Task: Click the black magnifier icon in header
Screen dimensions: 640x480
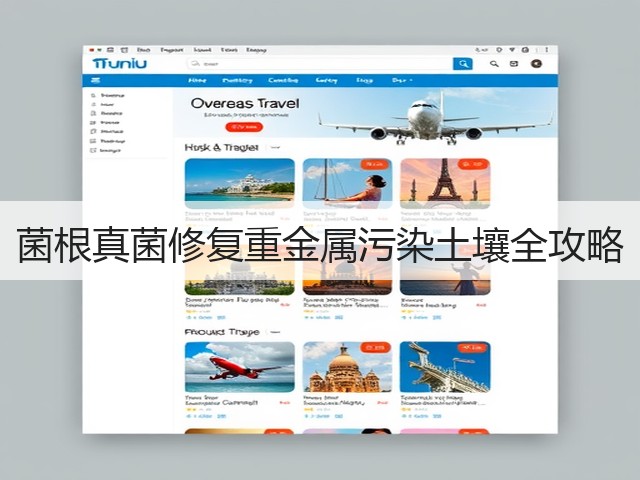Action: click(494, 64)
